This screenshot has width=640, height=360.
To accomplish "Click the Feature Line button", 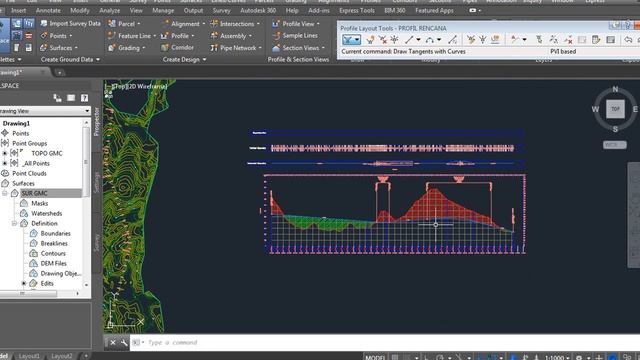I will (131, 36).
